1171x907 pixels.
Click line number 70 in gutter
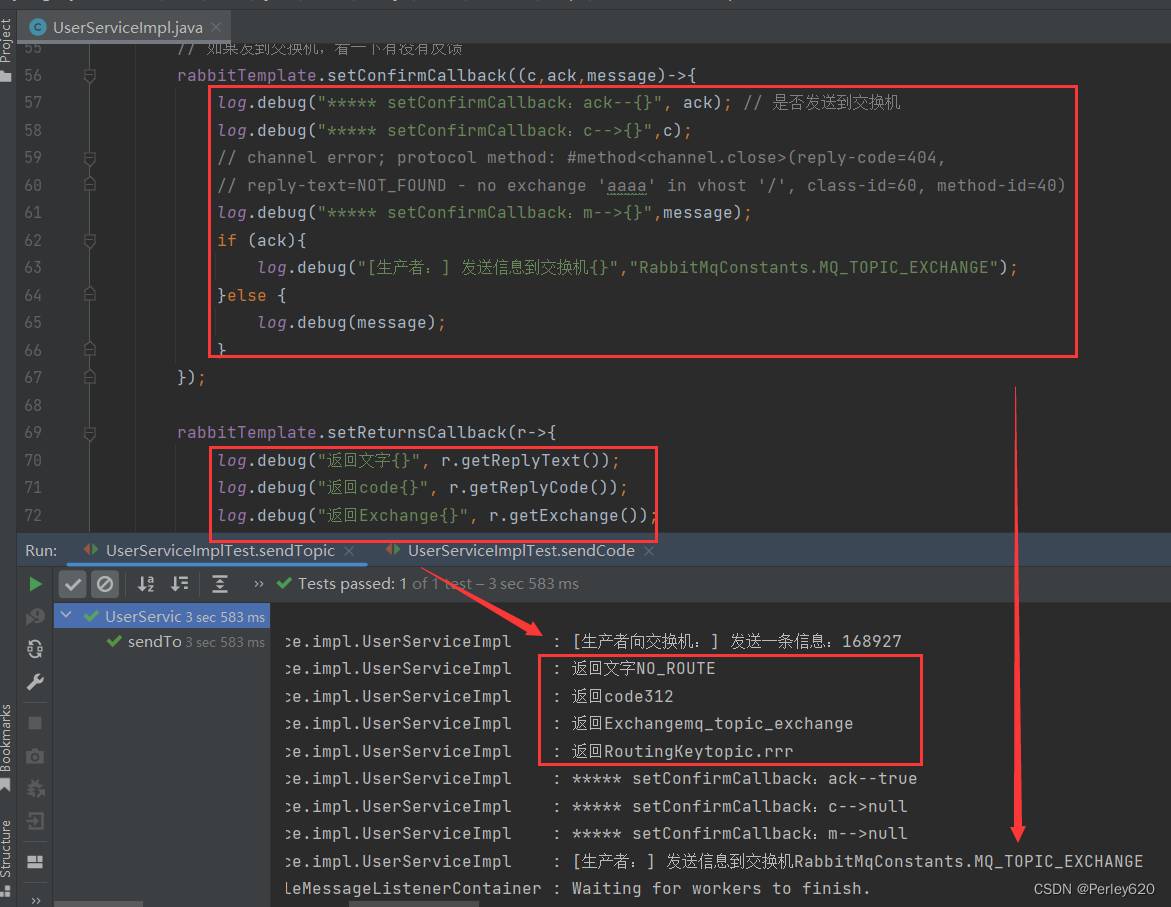pos(33,460)
